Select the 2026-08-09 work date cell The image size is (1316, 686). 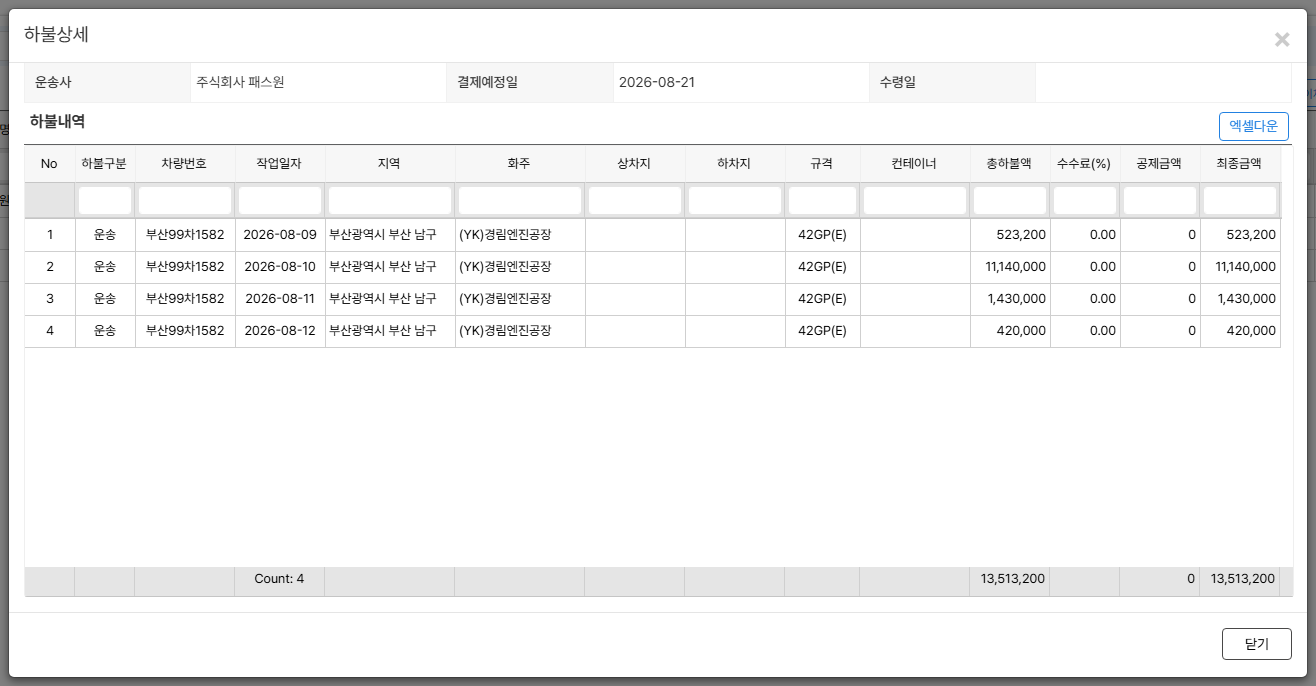(280, 235)
